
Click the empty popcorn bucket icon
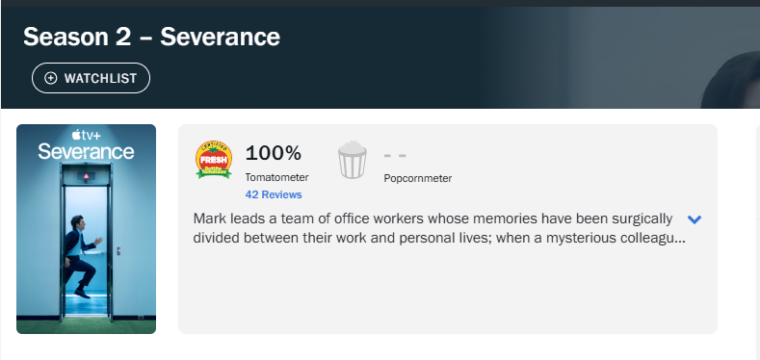(x=352, y=160)
